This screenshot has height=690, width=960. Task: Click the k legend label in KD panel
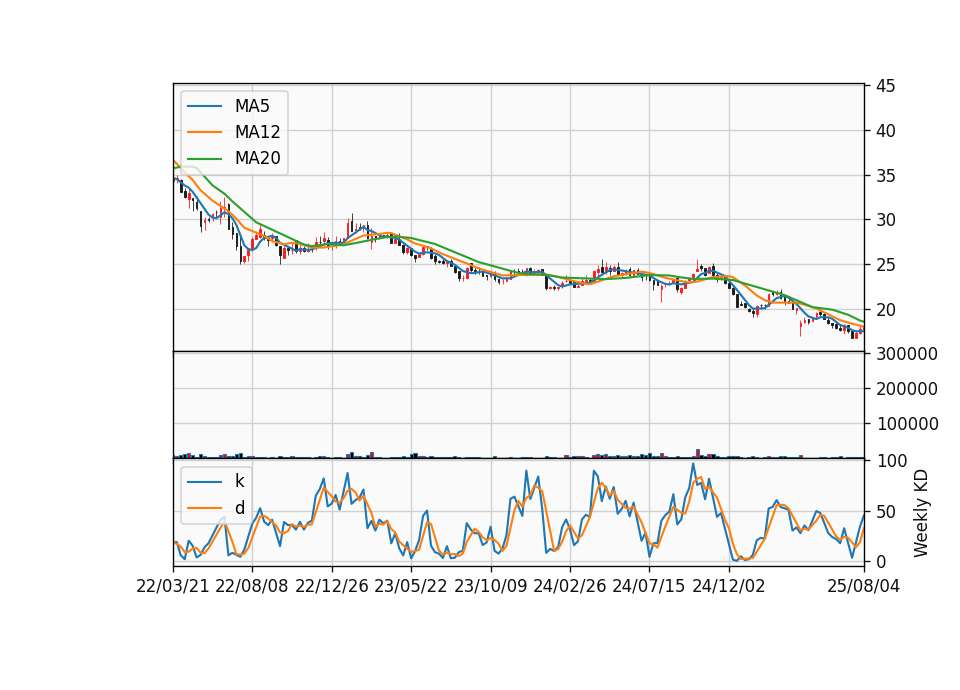[x=239, y=481]
